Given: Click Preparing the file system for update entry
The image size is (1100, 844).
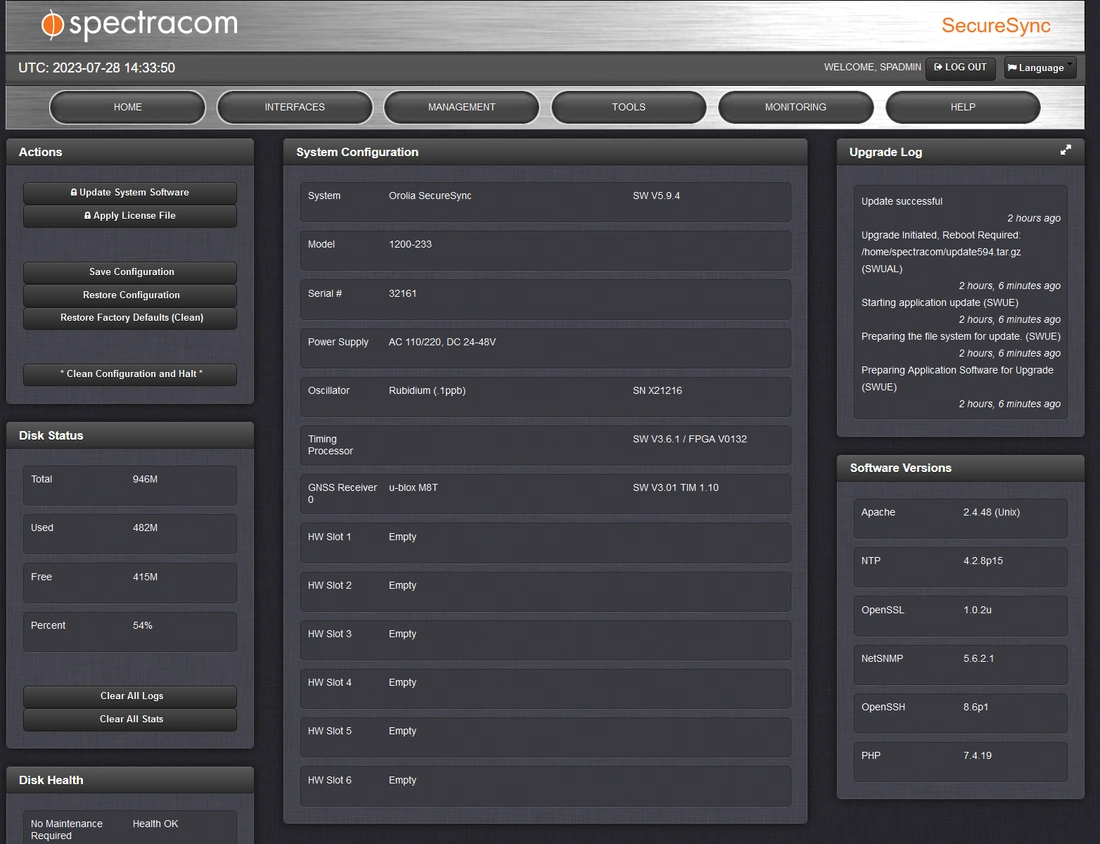Looking at the screenshot, I should tap(960, 336).
